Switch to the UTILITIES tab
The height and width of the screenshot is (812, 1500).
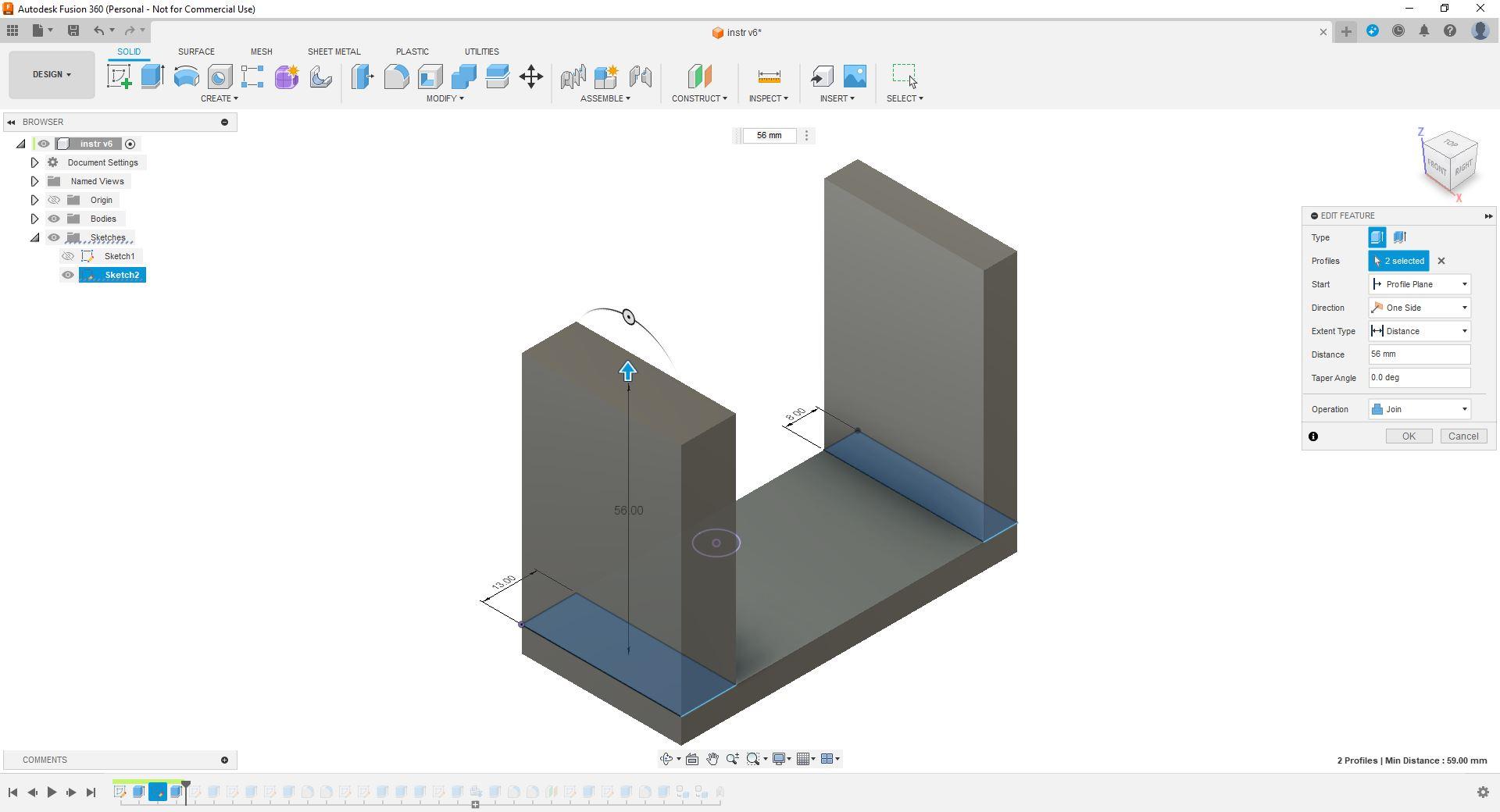481,52
